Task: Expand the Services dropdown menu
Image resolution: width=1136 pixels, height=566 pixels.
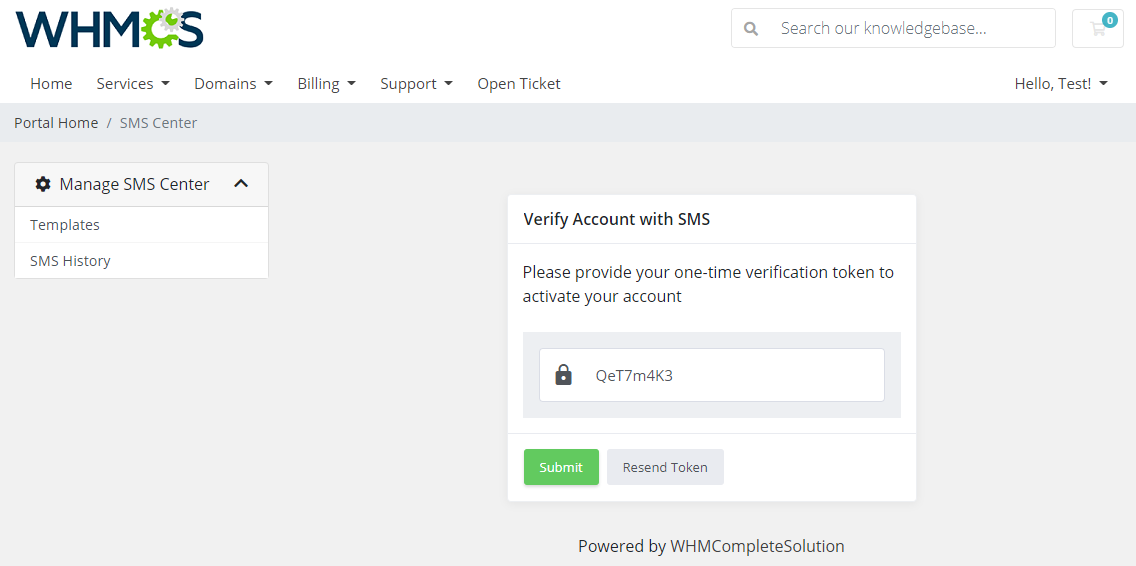Action: click(133, 84)
